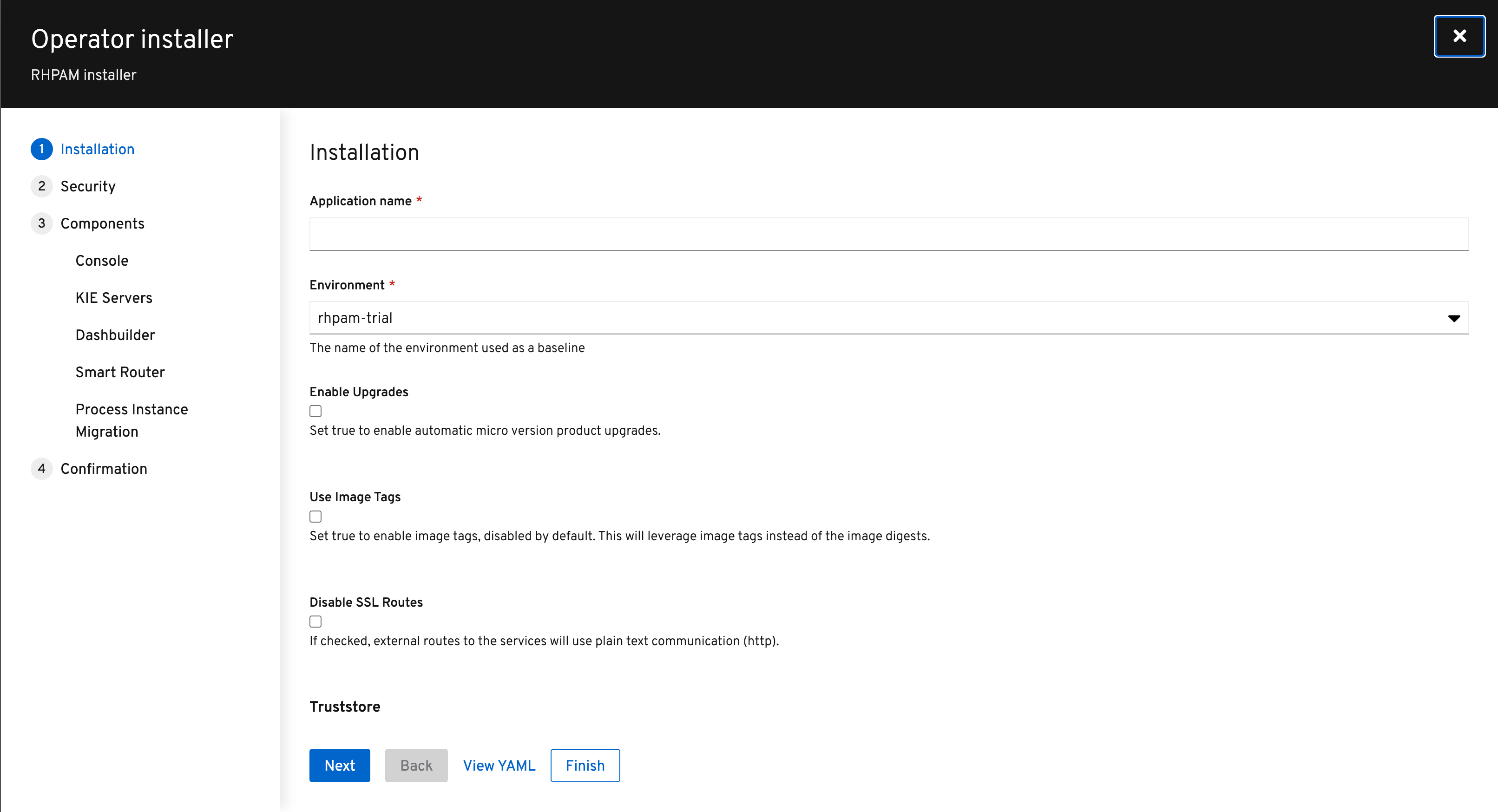Select the Smart Router sub-step

[120, 373]
